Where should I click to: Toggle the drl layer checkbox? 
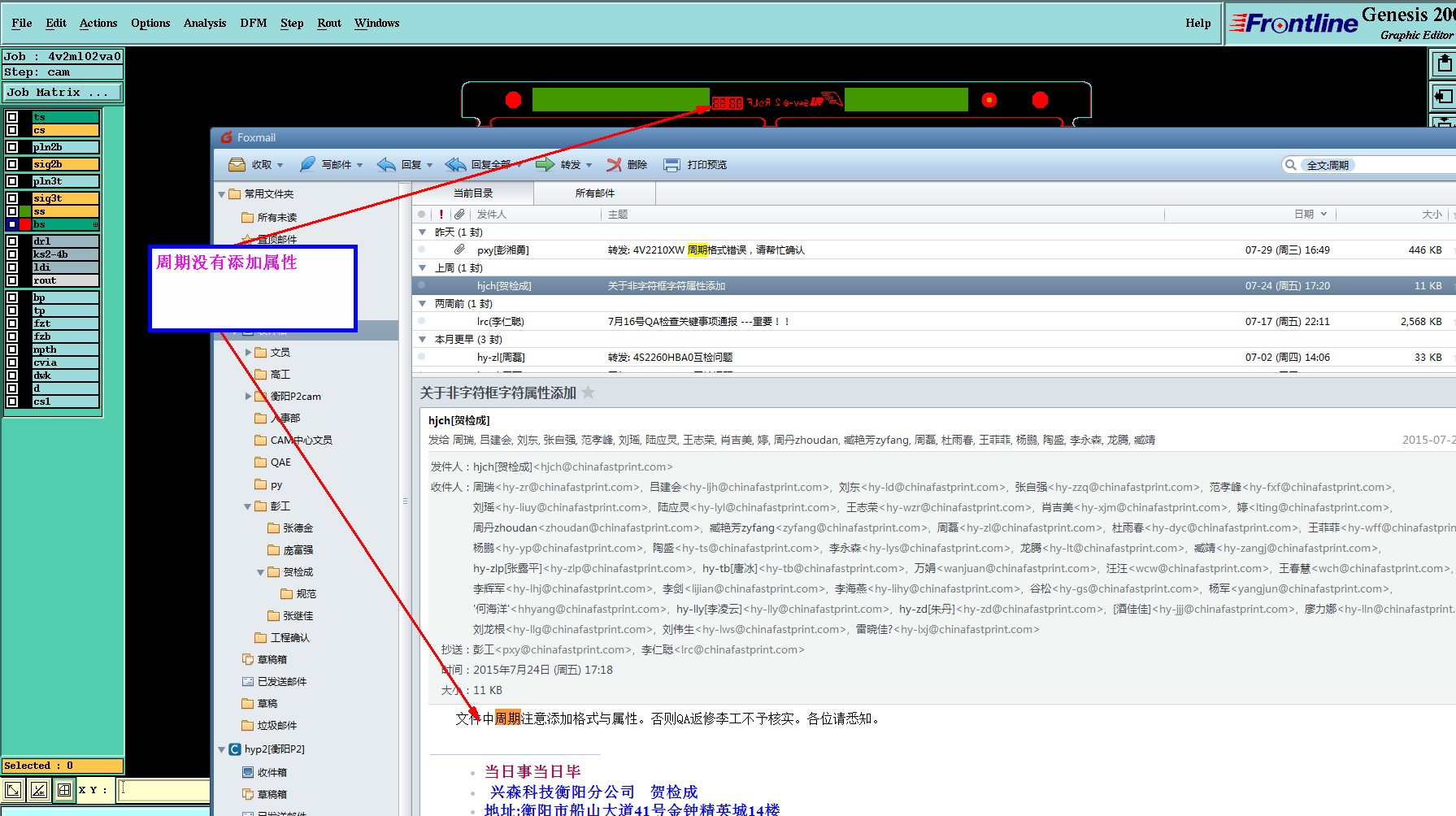tap(12, 241)
